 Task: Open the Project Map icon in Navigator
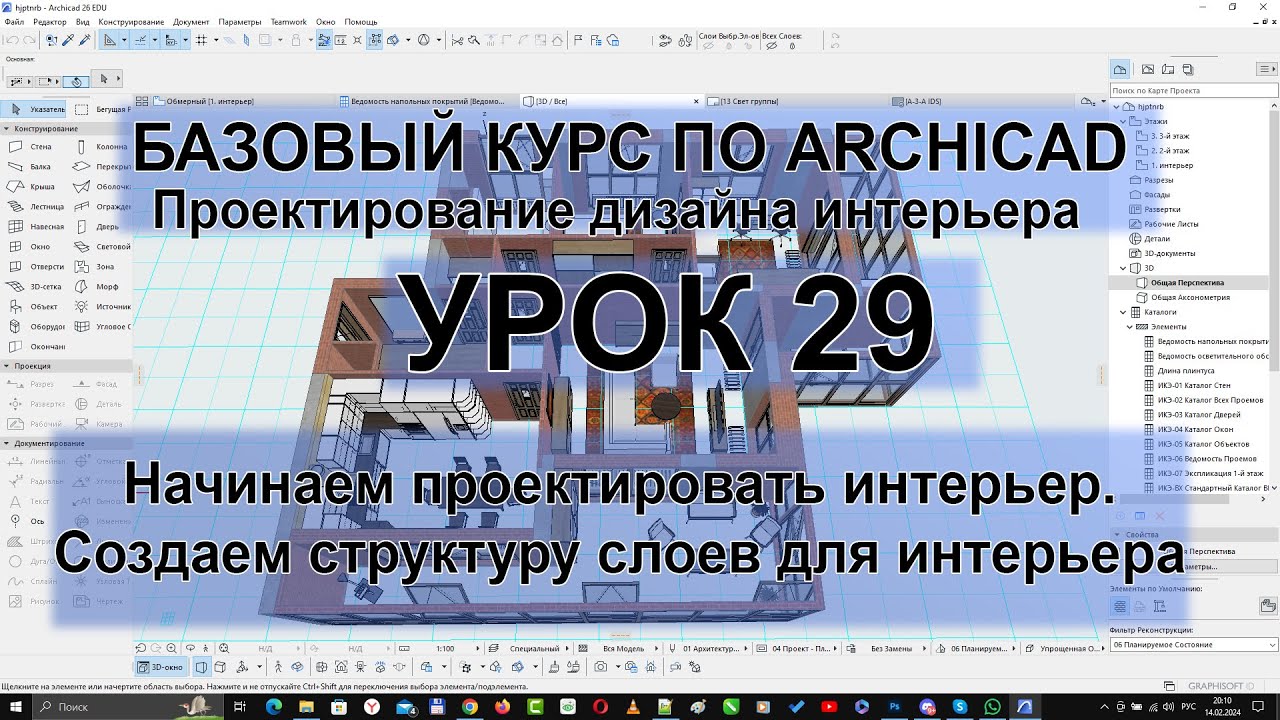(1120, 69)
